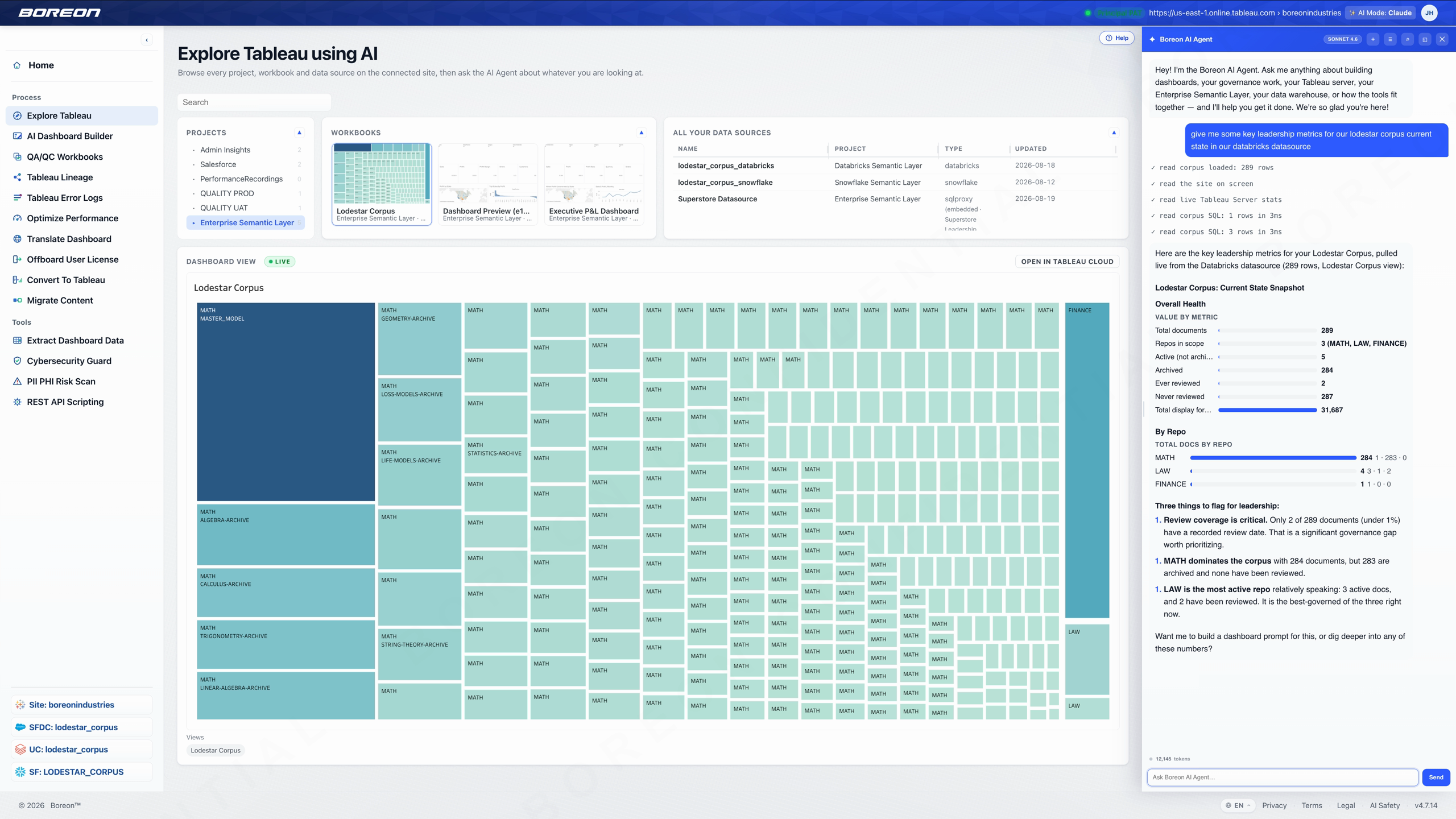Open the Executive P&L Dashboard workbook thumbnail
This screenshot has width=1456, height=819.
(x=594, y=184)
